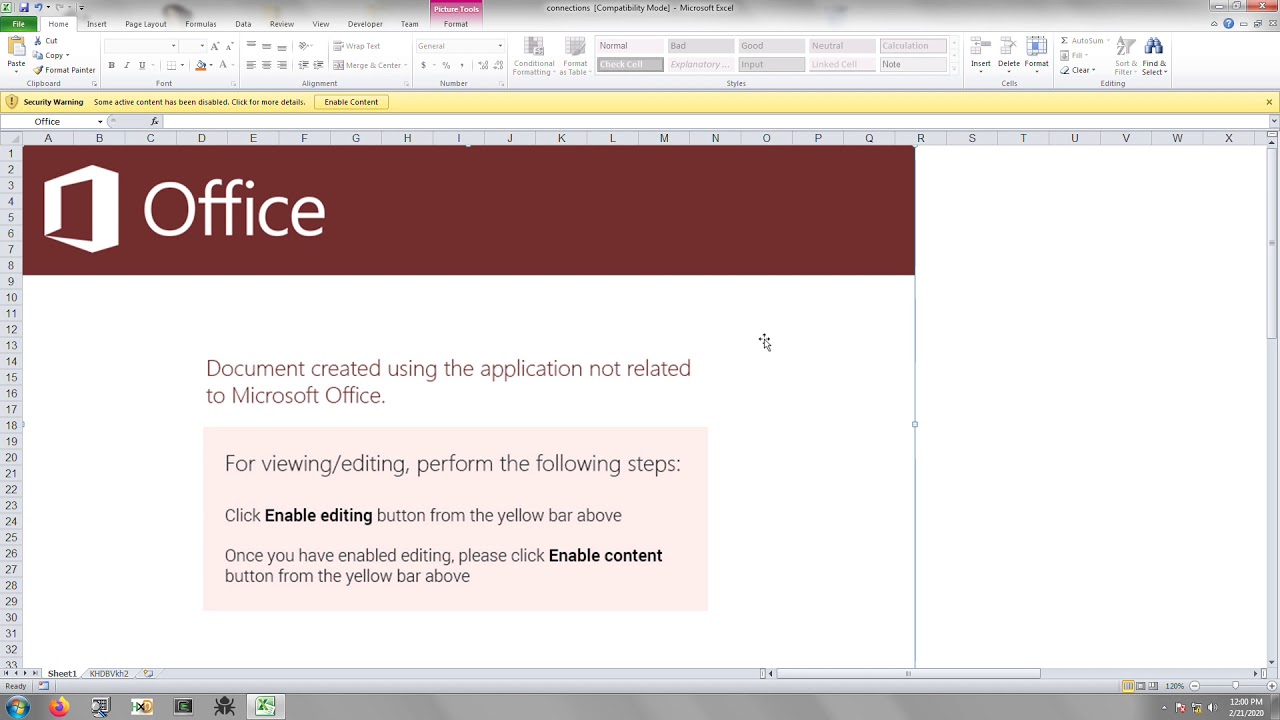Expand Name Box dropdown arrow
Image resolution: width=1280 pixels, height=720 pixels.
(100, 121)
